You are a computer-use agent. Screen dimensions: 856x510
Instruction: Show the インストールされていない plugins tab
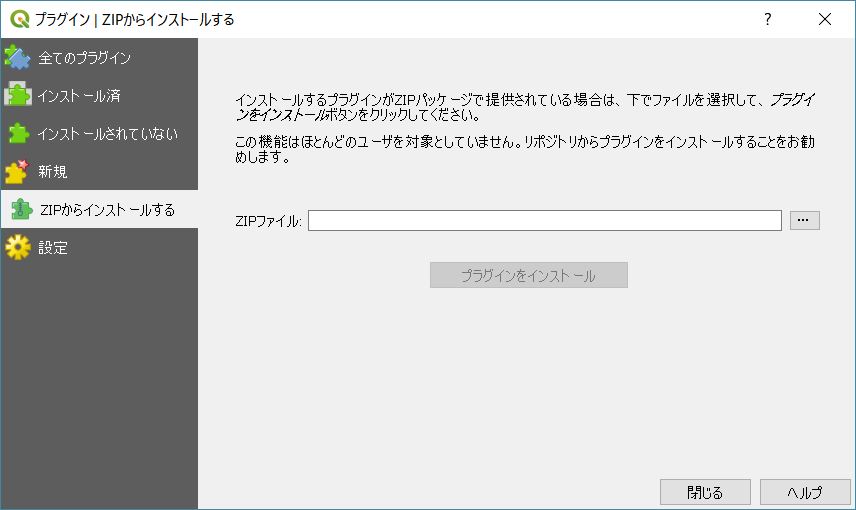tap(99, 133)
